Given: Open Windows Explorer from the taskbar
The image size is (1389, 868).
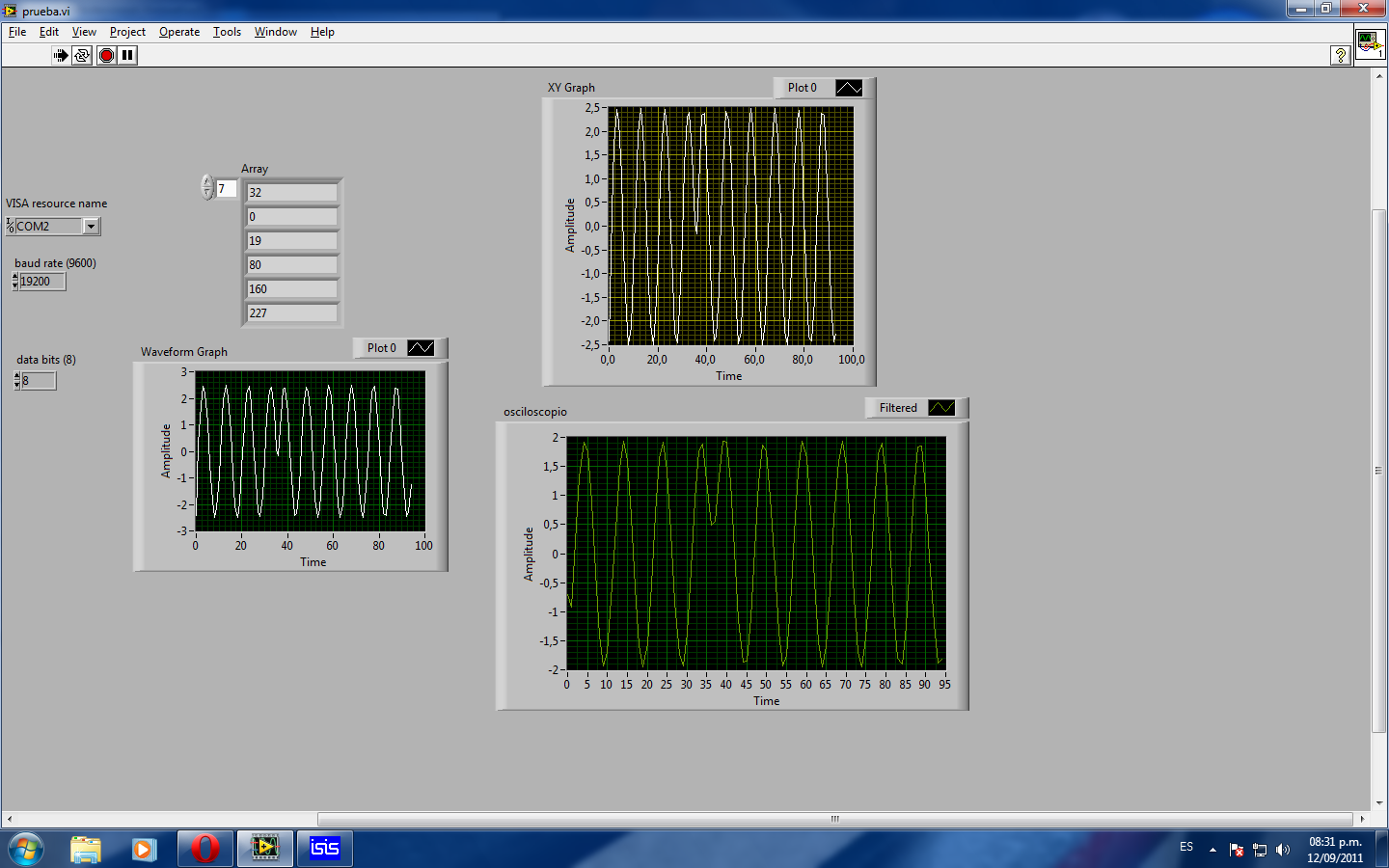Looking at the screenshot, I should point(86,849).
